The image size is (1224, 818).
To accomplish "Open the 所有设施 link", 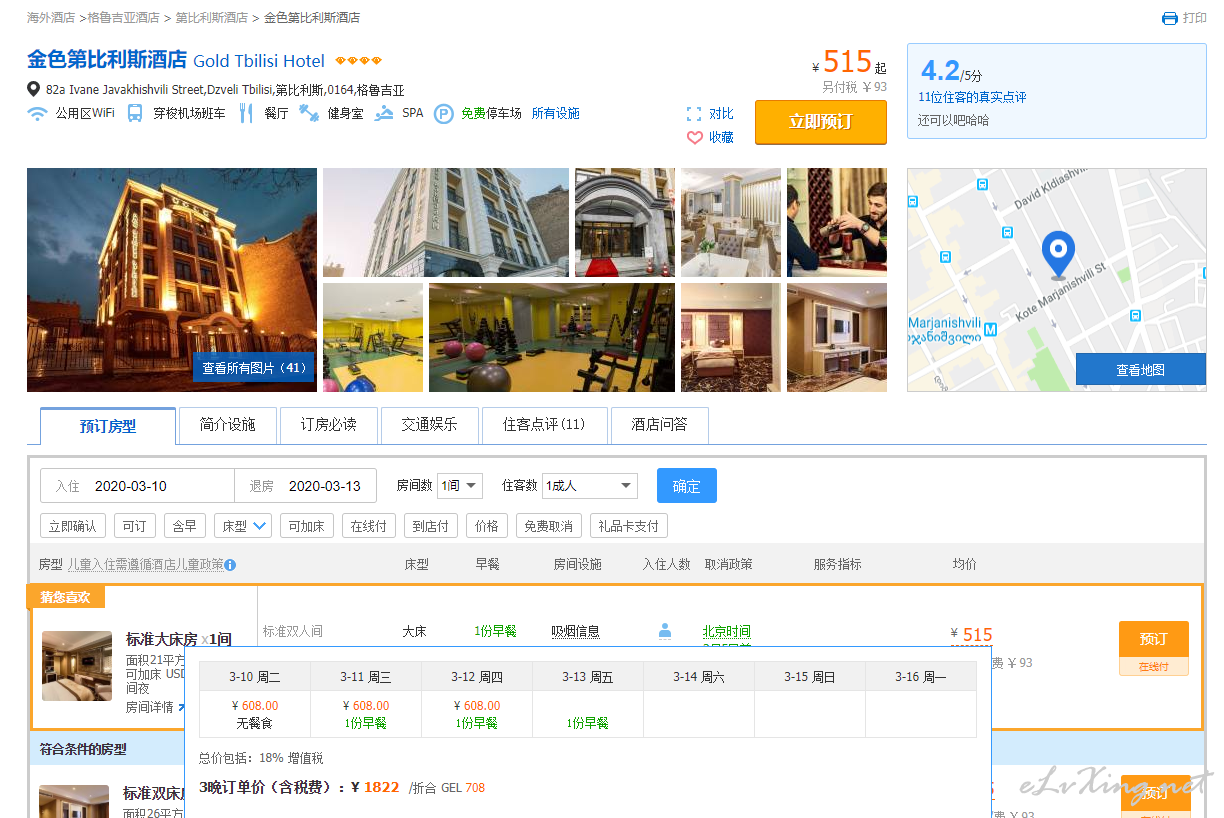I will (556, 114).
